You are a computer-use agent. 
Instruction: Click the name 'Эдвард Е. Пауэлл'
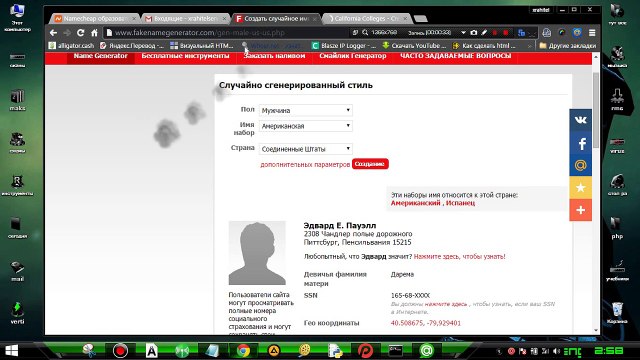point(340,225)
